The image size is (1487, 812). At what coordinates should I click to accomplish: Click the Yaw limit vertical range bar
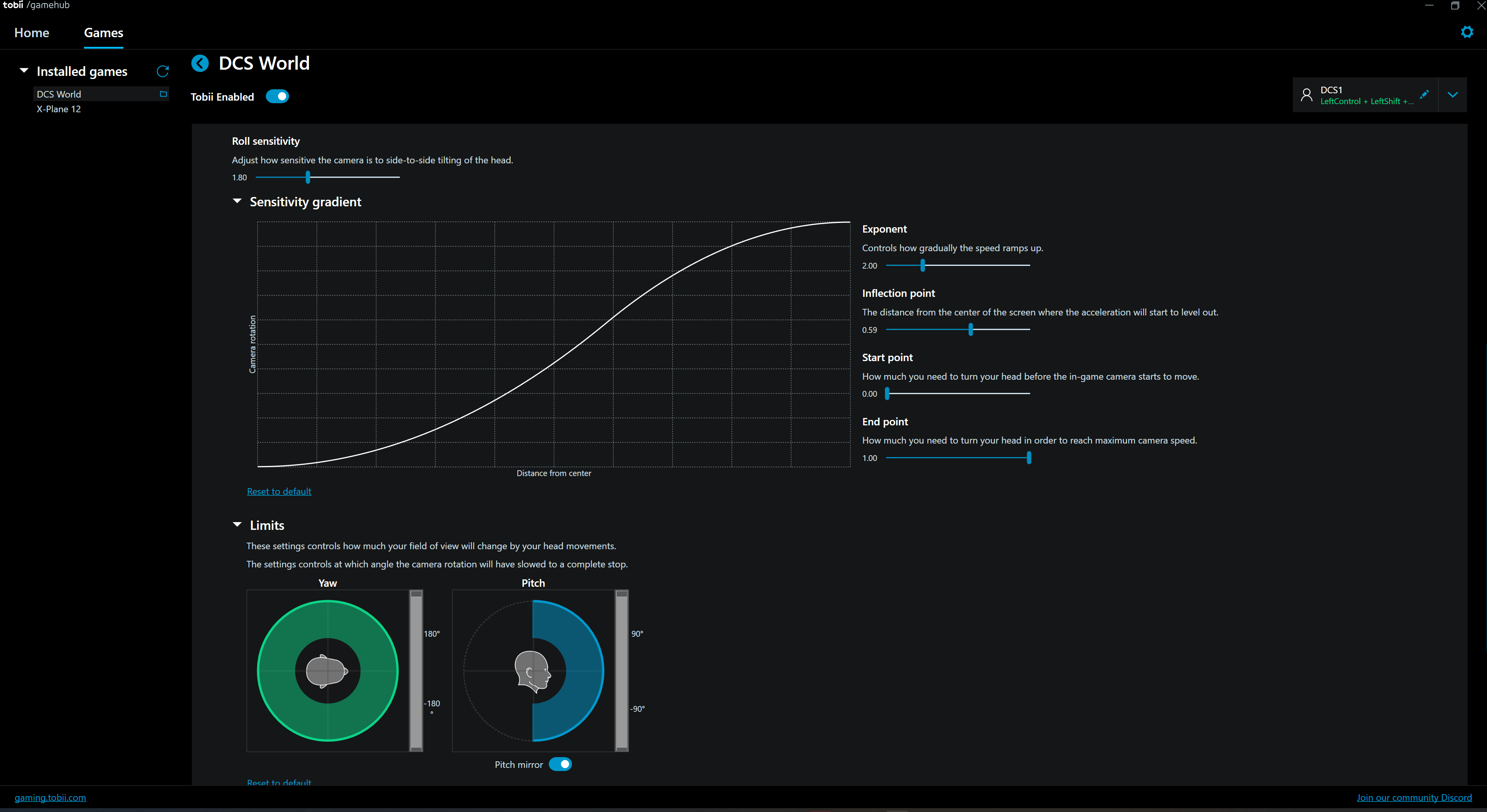[x=416, y=671]
